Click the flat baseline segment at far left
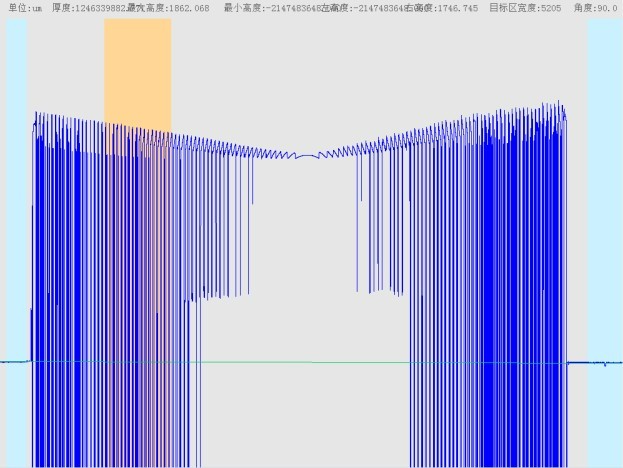623x468 pixels. pyautogui.click(x=14, y=361)
